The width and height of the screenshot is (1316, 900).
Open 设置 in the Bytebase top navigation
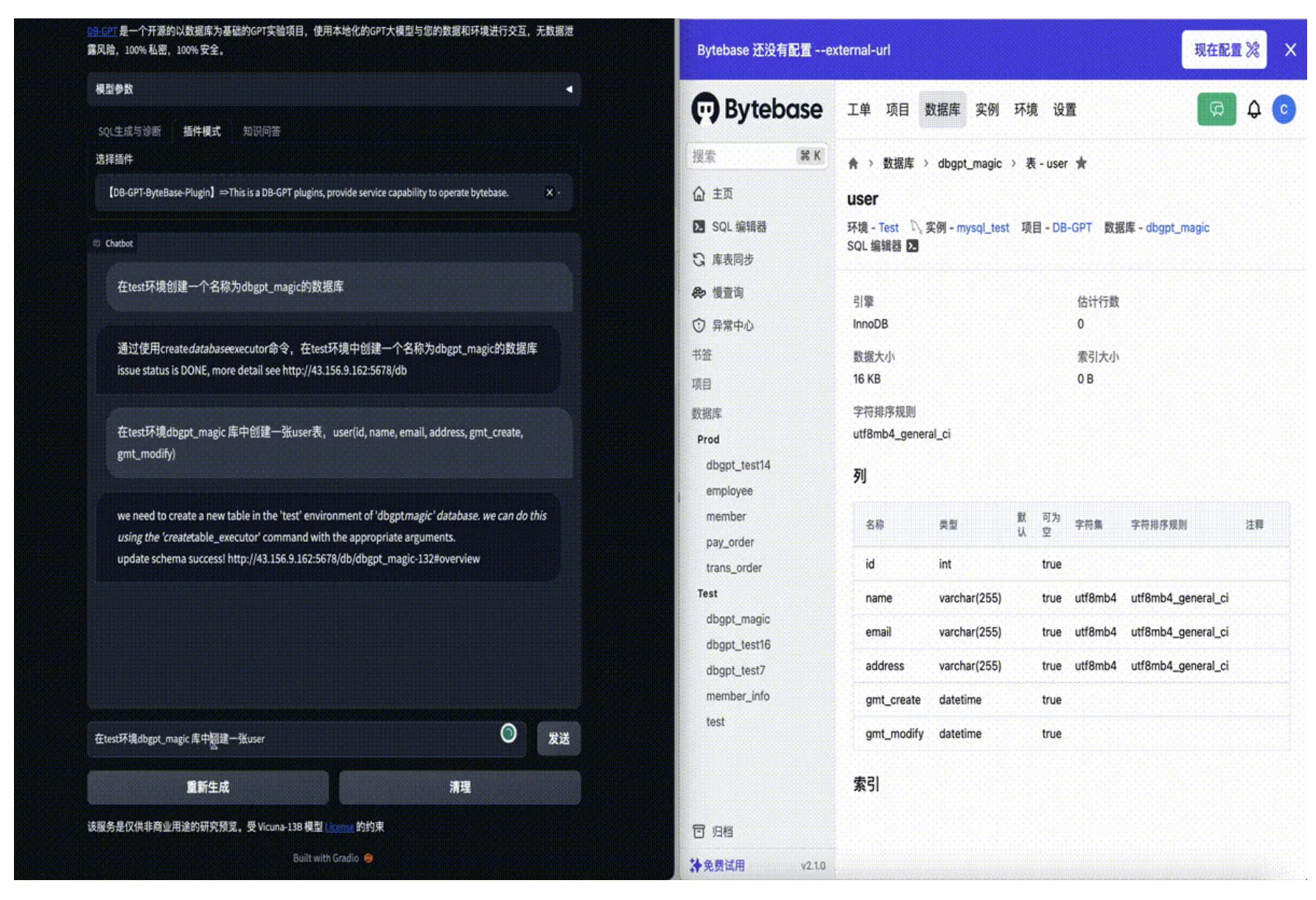(x=1066, y=110)
